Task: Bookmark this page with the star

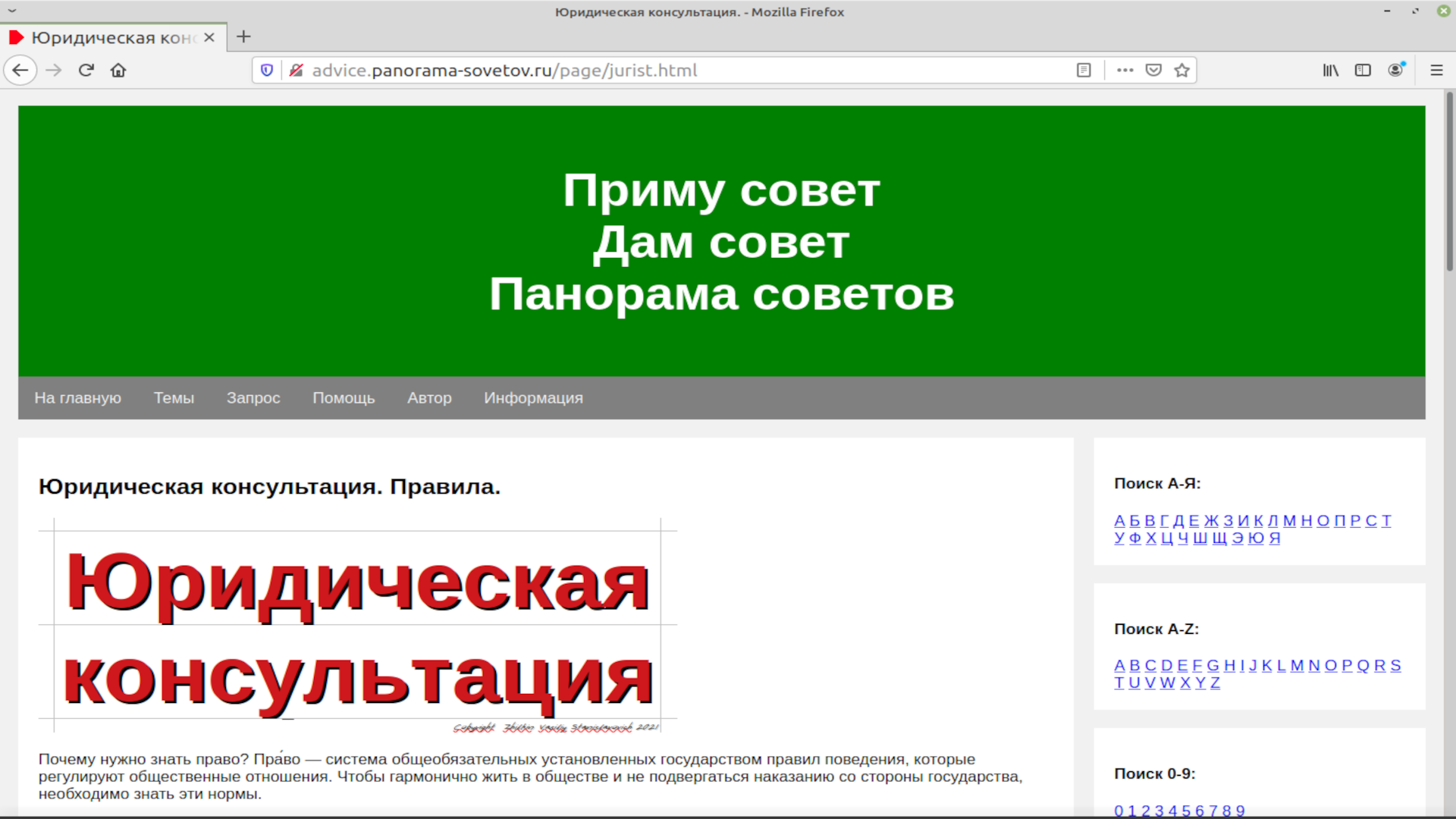Action: point(1181,70)
